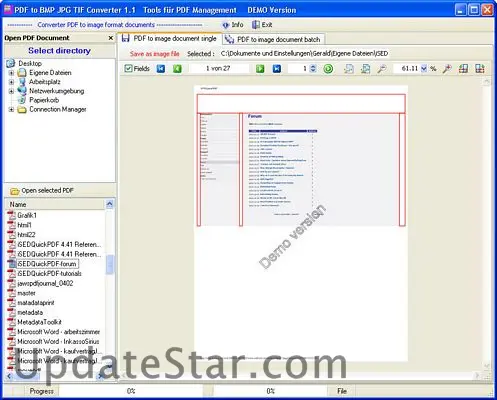Click the zoom in magnifier after percent sign
This screenshot has width=497, height=400.
tap(447, 69)
